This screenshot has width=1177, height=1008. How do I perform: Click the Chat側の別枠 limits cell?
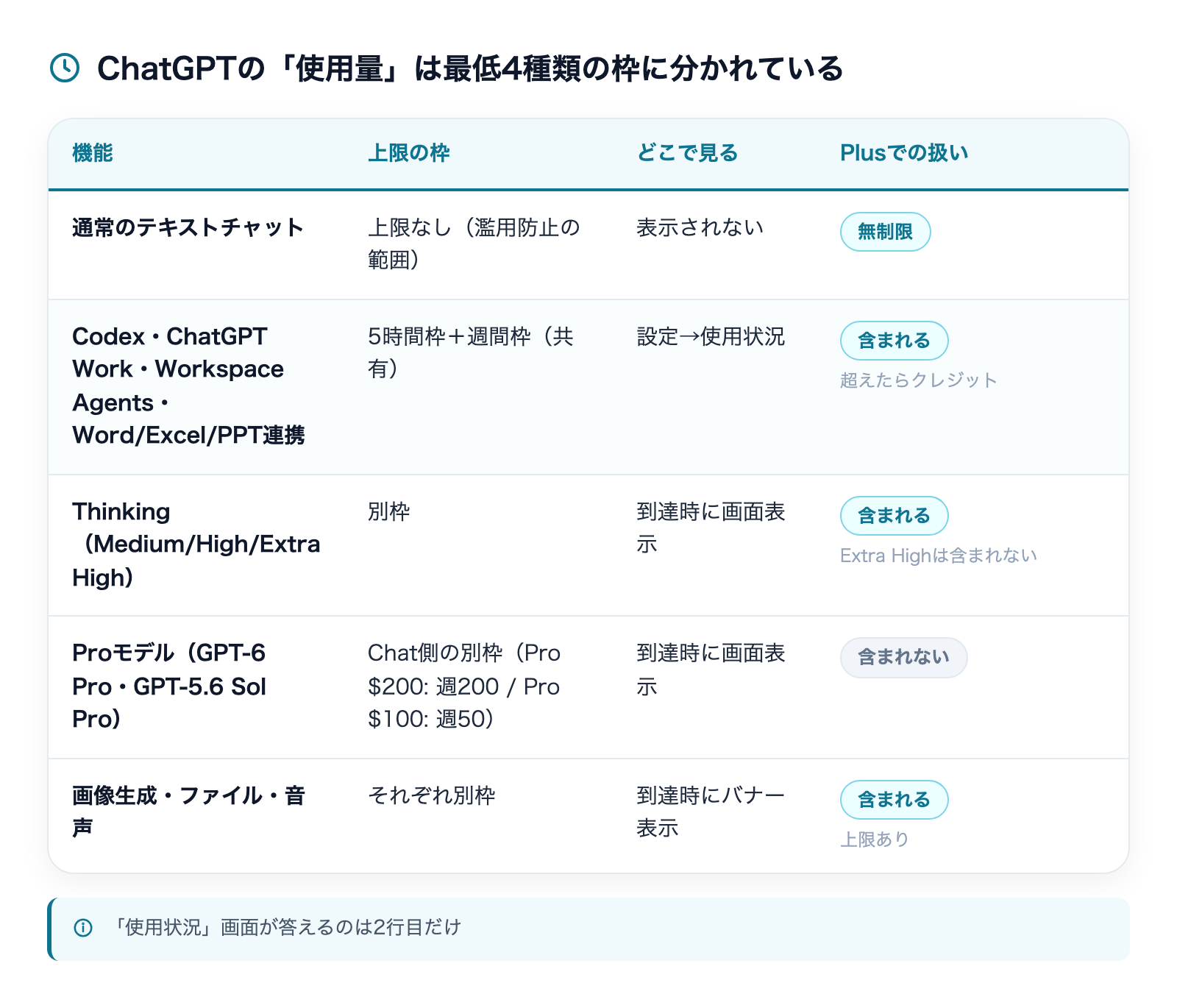click(464, 686)
